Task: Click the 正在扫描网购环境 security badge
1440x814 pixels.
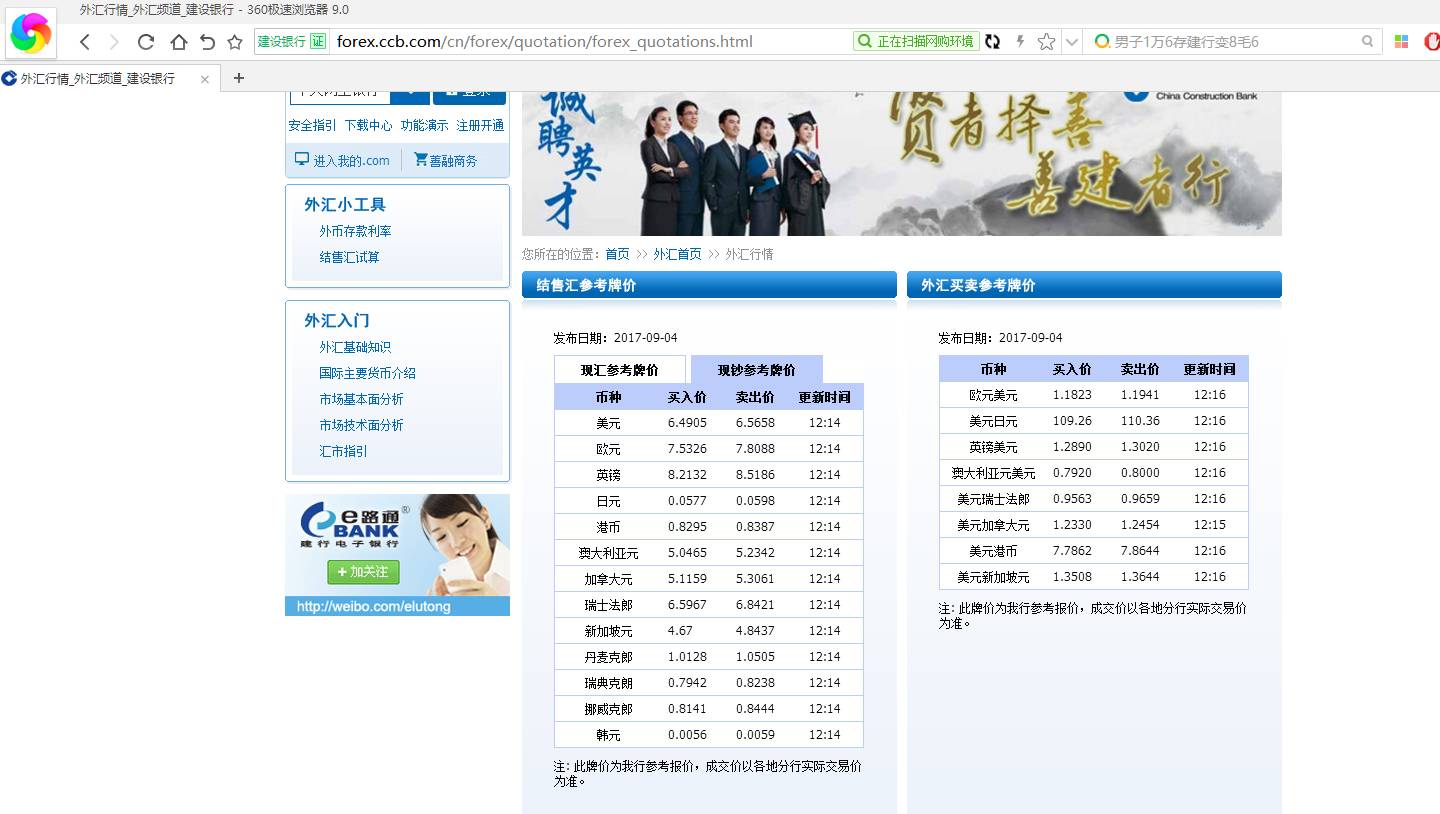Action: (x=916, y=41)
